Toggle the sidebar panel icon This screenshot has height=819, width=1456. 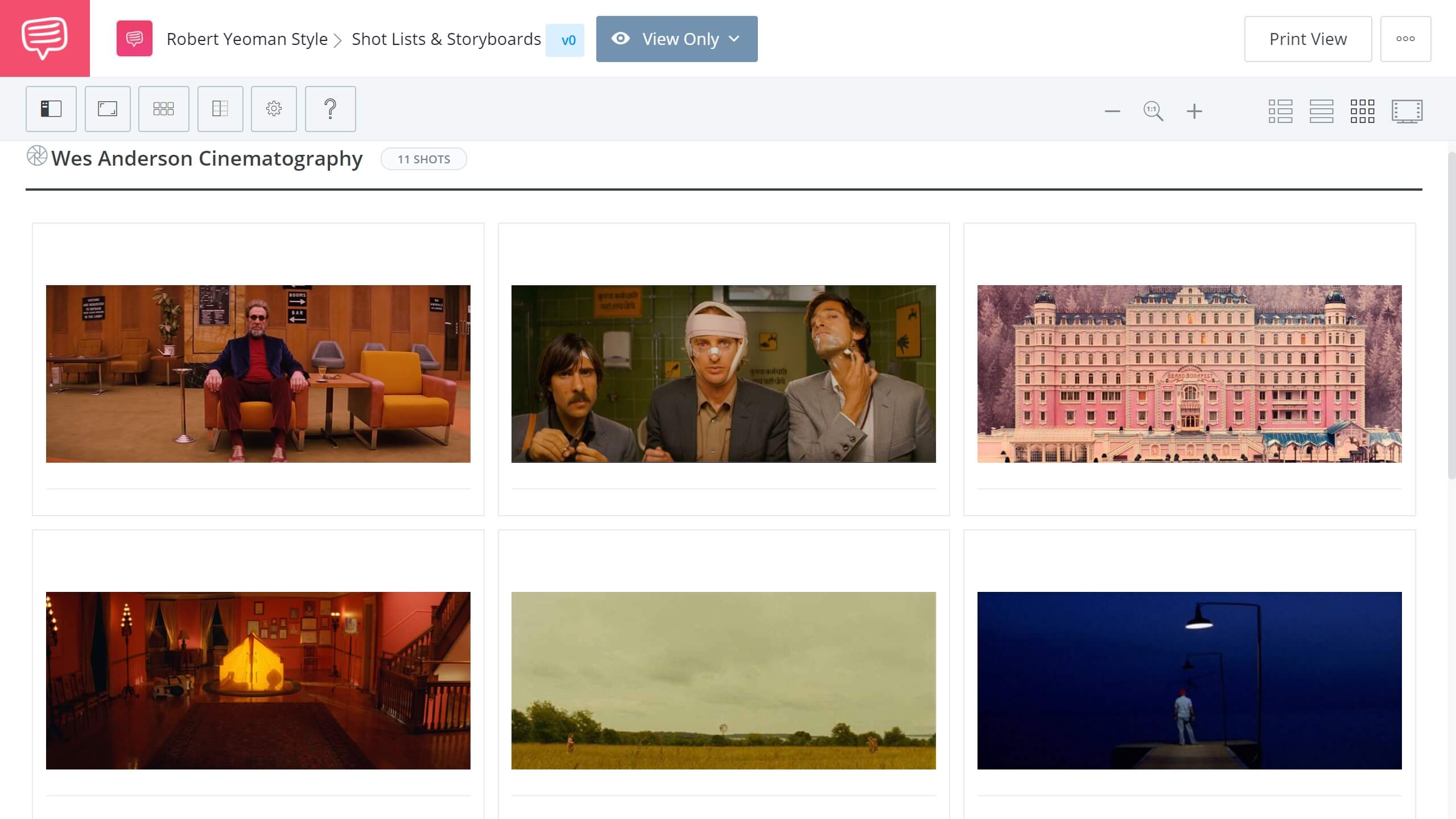click(x=51, y=109)
